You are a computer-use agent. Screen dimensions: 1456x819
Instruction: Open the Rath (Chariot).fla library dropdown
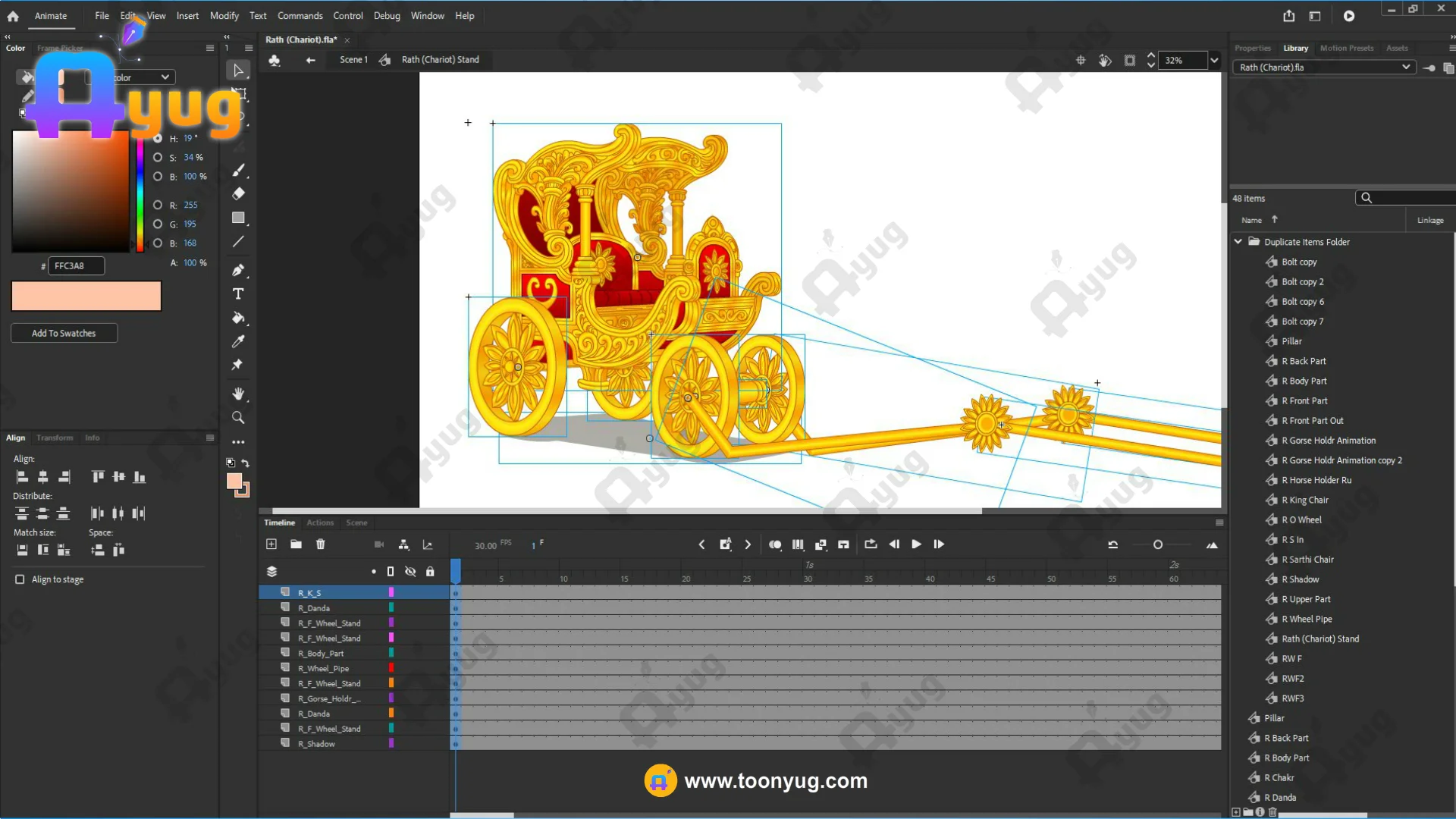coord(1405,67)
